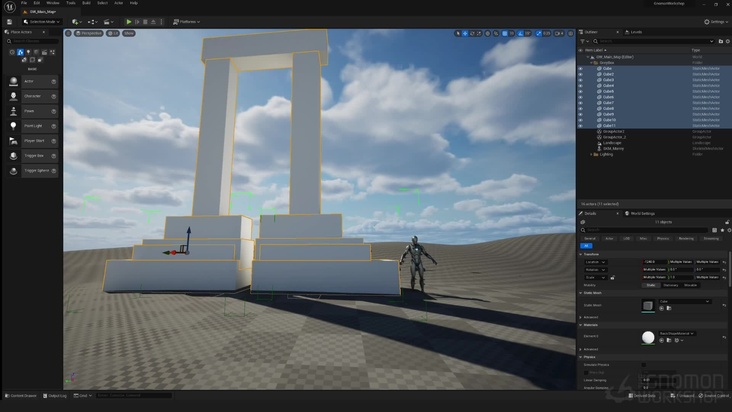The height and width of the screenshot is (412, 732).
Task: Click the green Play button
Action: point(129,21)
